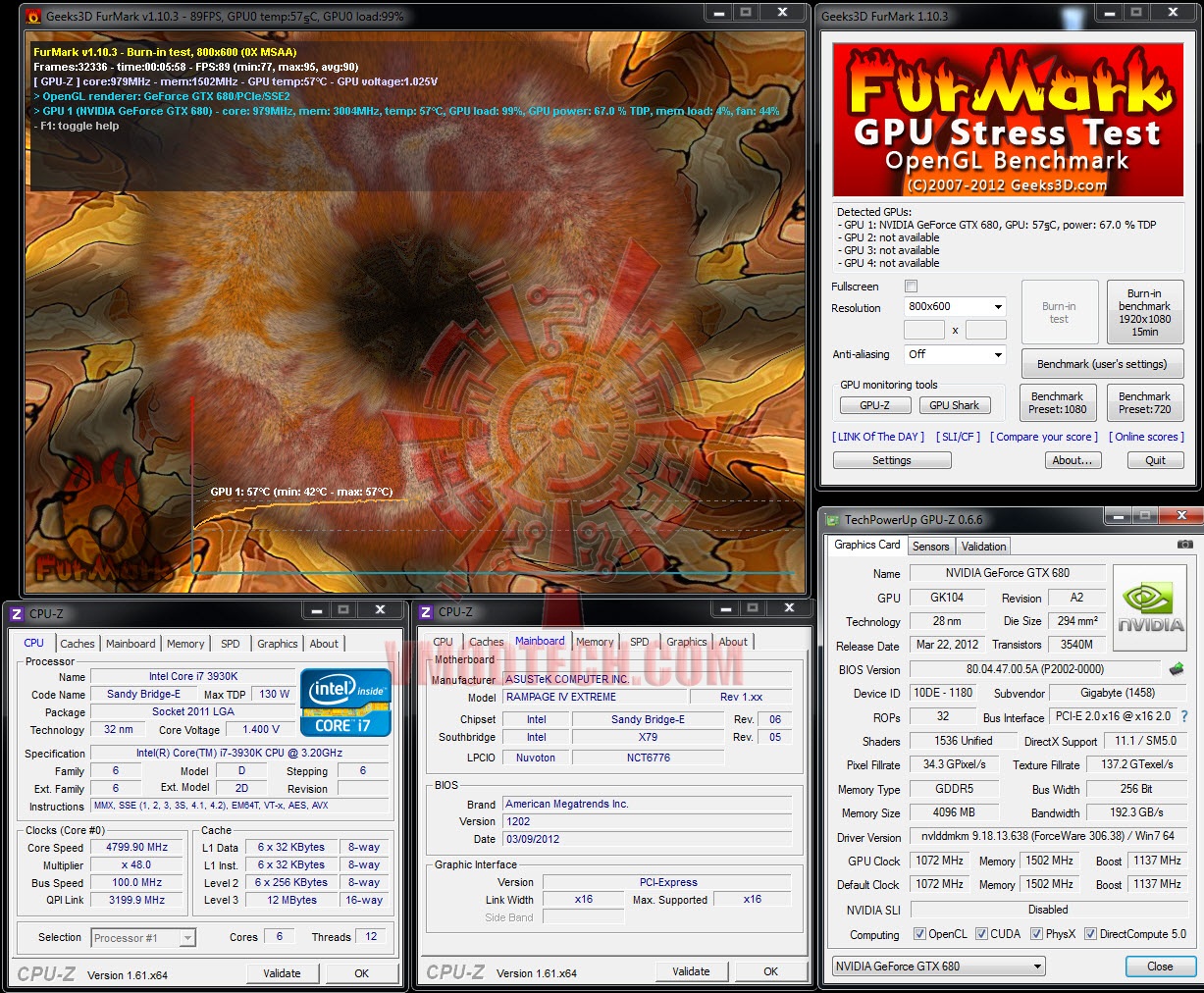1204x993 pixels.
Task: Click Benchmark Preset:720 button
Action: point(1144,402)
